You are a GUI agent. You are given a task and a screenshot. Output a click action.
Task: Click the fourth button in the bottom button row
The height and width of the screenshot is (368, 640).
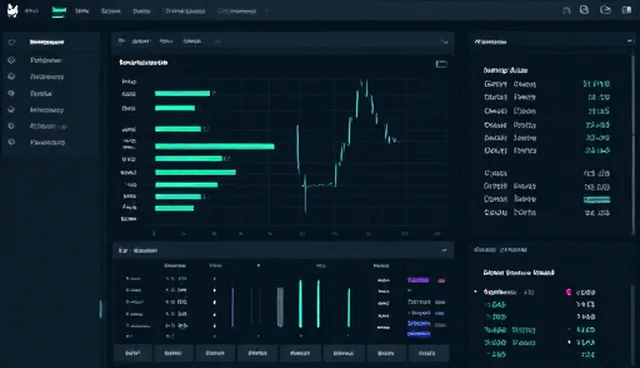258,353
